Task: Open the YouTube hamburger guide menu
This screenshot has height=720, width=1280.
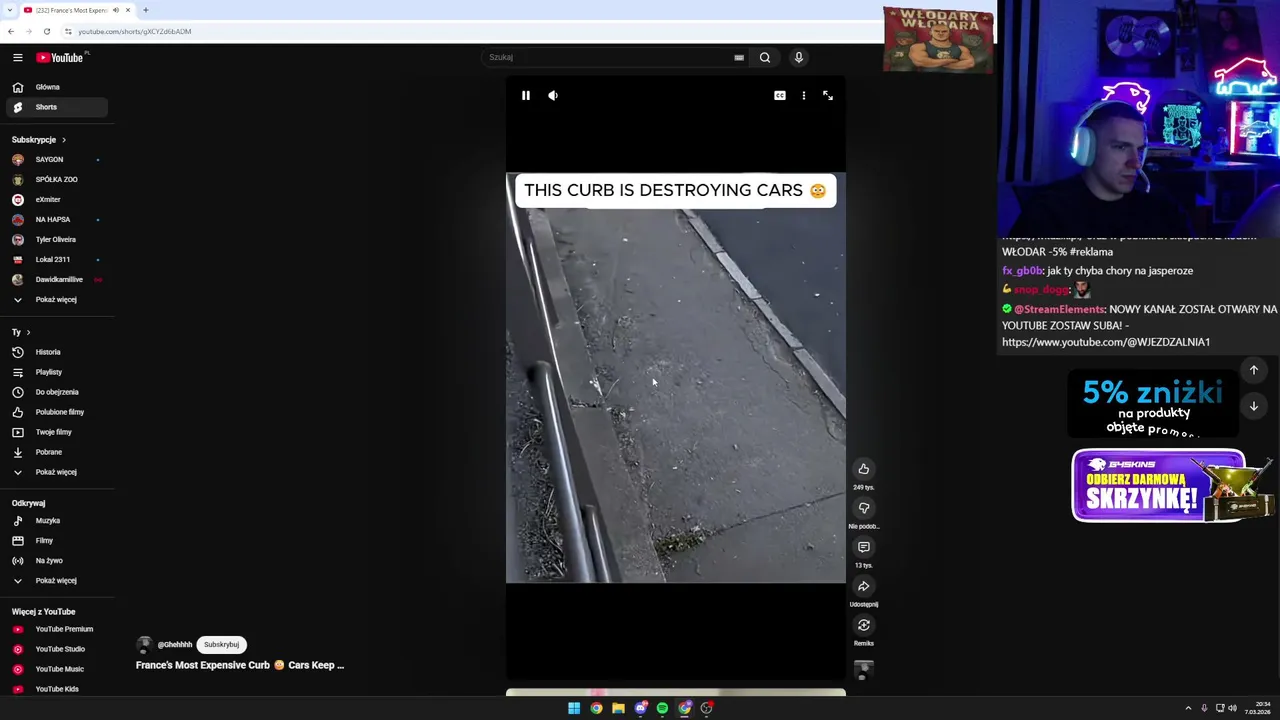Action: click(17, 57)
